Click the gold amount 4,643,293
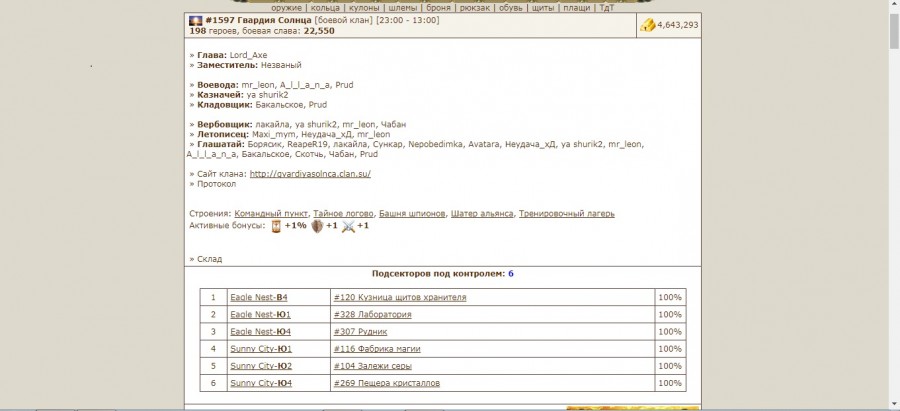Image resolution: width=900 pixels, height=411 pixels. (x=678, y=25)
